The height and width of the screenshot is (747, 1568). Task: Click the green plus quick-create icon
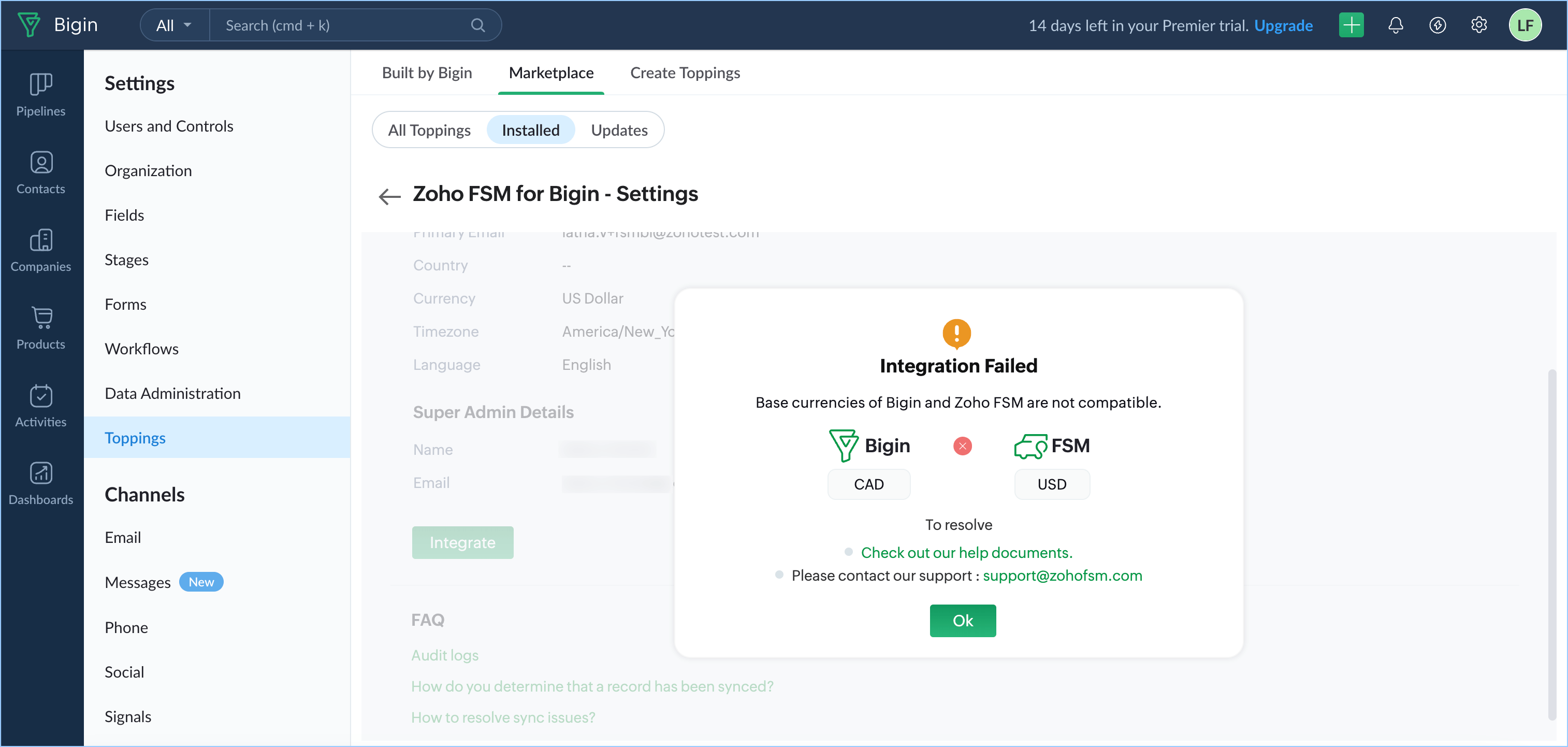click(x=1351, y=25)
